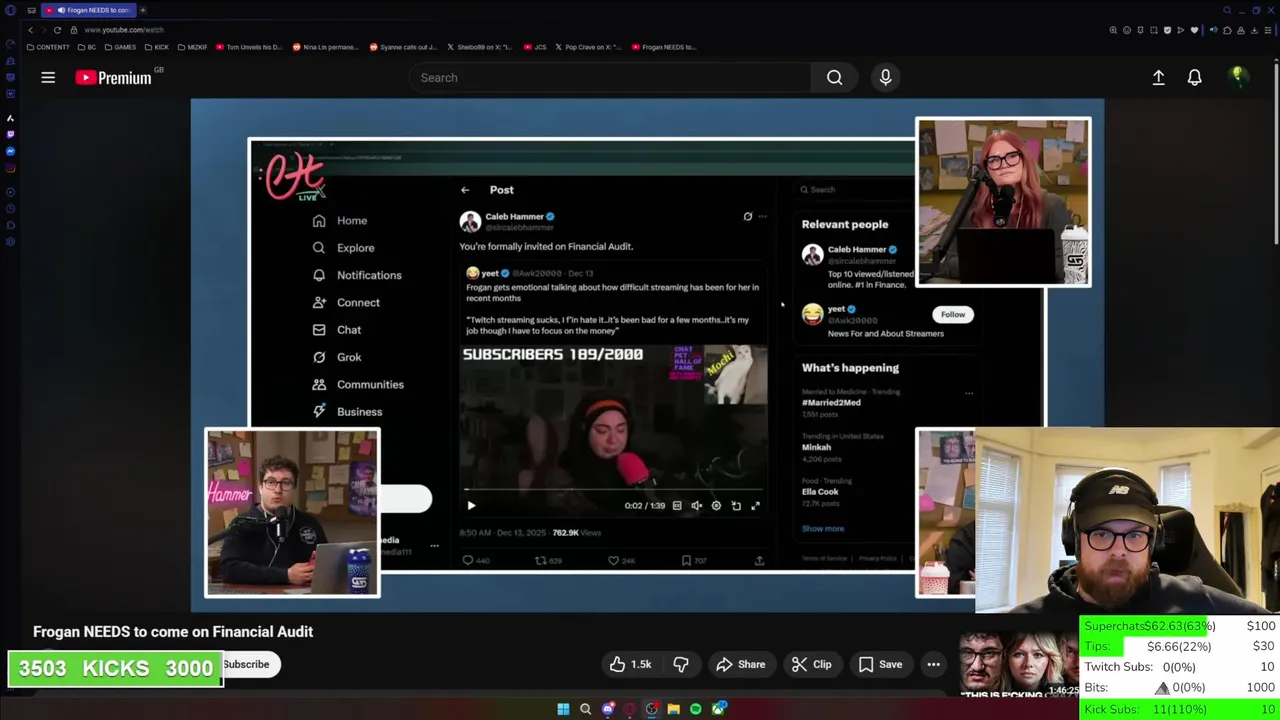Viewport: 1280px width, 720px height.
Task: Focus the YouTube search field
Action: pyautogui.click(x=610, y=77)
